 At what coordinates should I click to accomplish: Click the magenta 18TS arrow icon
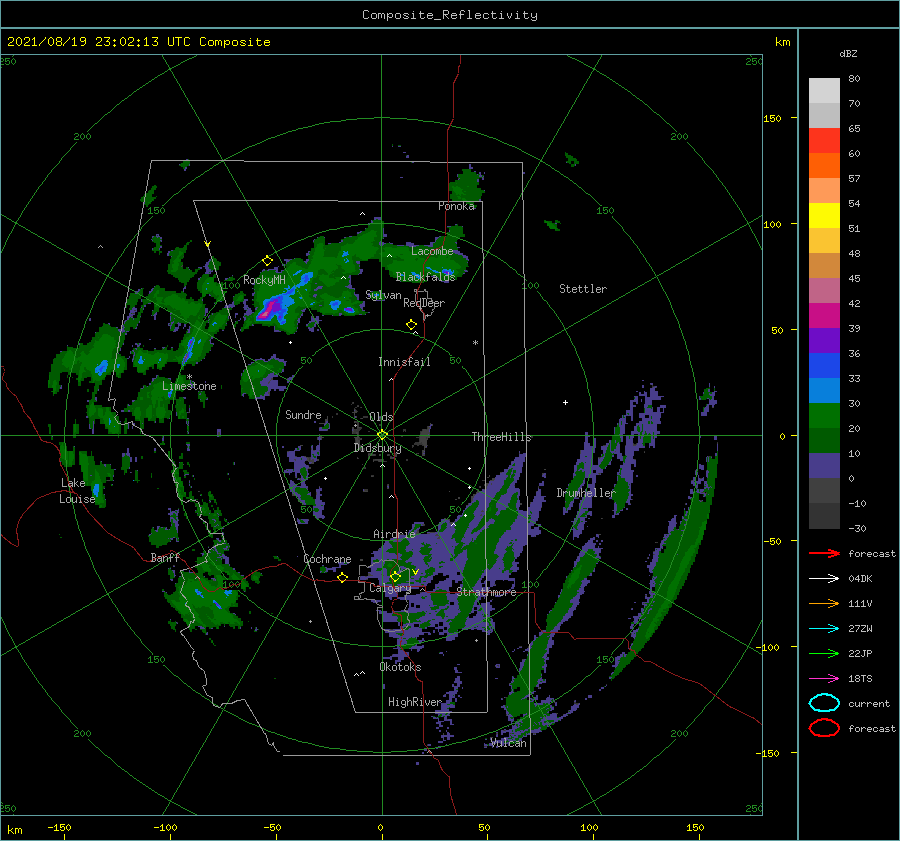[x=824, y=679]
